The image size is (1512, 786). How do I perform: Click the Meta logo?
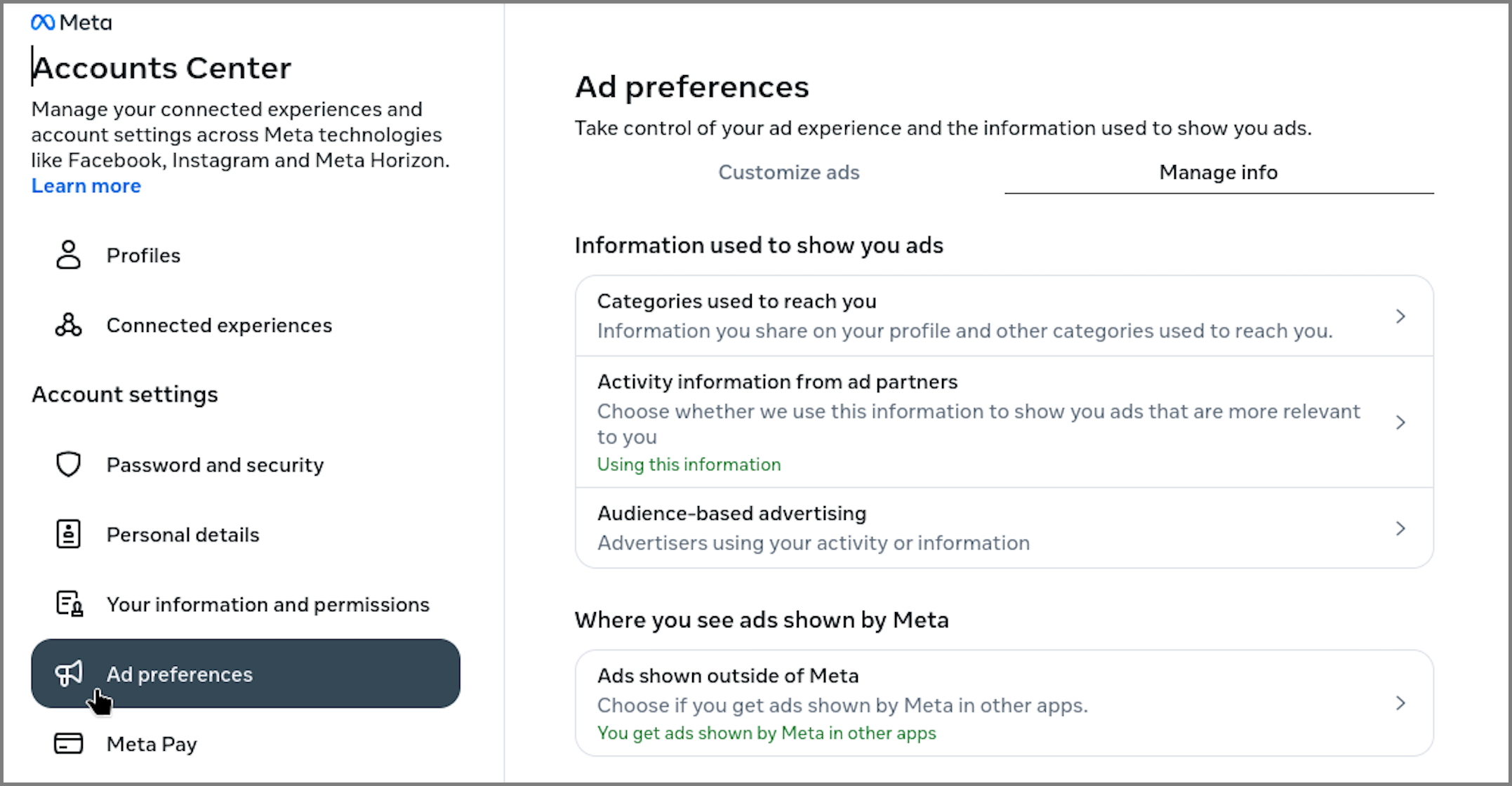coord(70,22)
